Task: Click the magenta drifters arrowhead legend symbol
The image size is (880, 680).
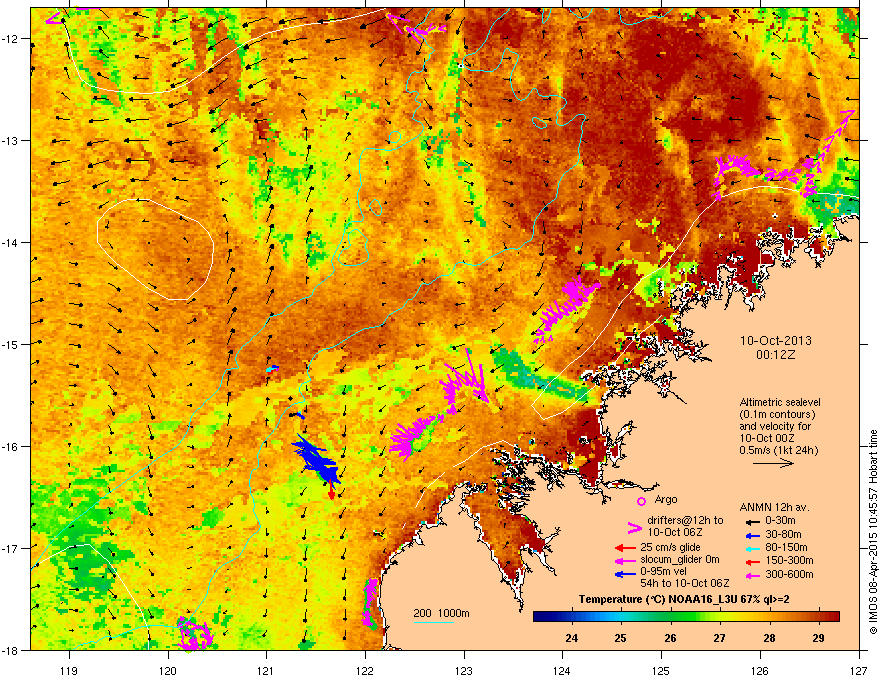Action: pos(634,528)
